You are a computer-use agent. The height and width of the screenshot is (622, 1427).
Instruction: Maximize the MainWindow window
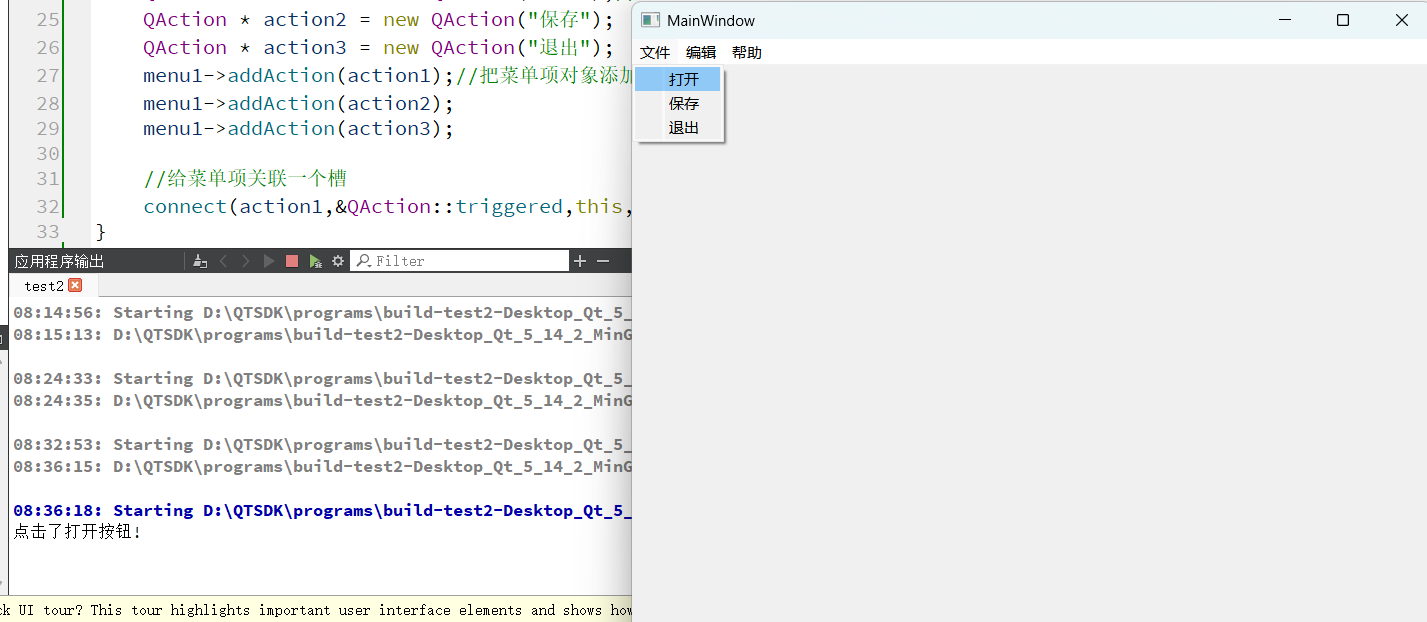coord(1343,20)
